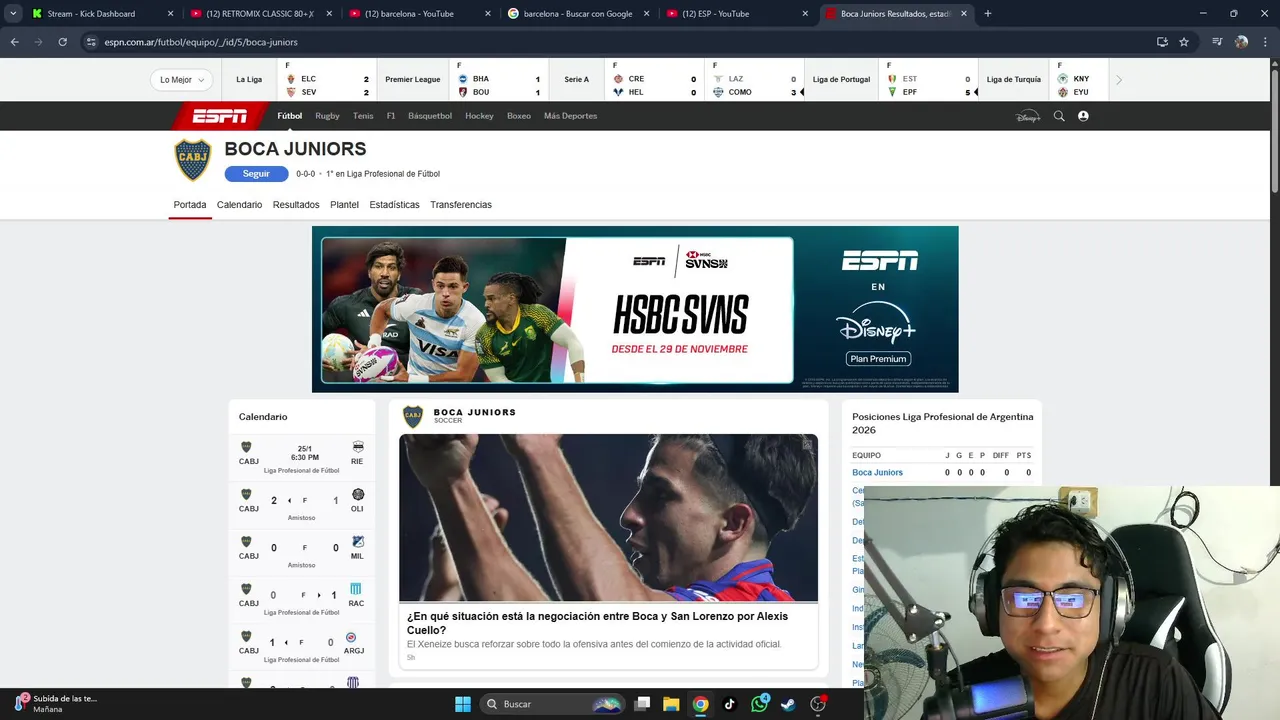Click the Chrome icon in the taskbar
The width and height of the screenshot is (1280, 720).
[700, 704]
